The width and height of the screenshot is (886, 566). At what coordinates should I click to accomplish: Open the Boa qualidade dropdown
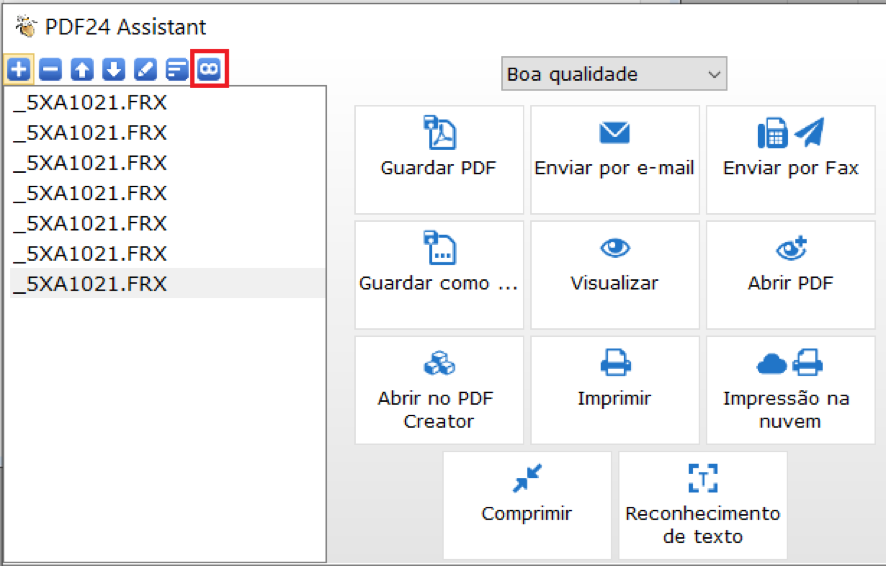[x=614, y=73]
